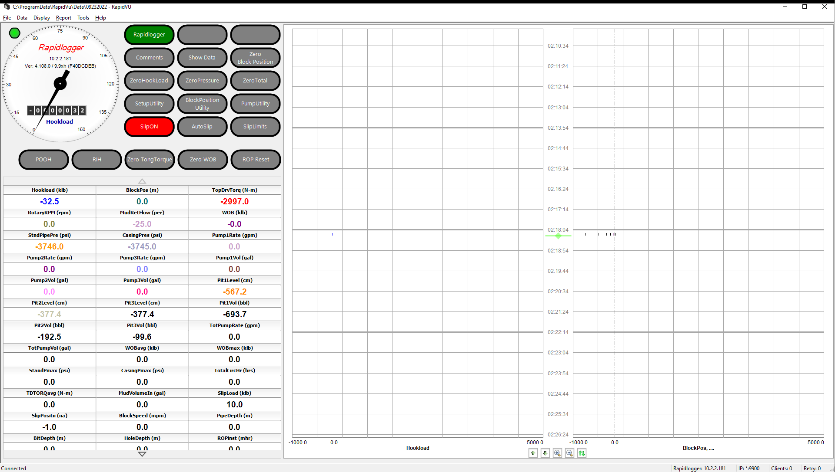The width and height of the screenshot is (835, 472).
Task: Click the Rapidlogger app icon in title bar
Action: pos(5,6)
